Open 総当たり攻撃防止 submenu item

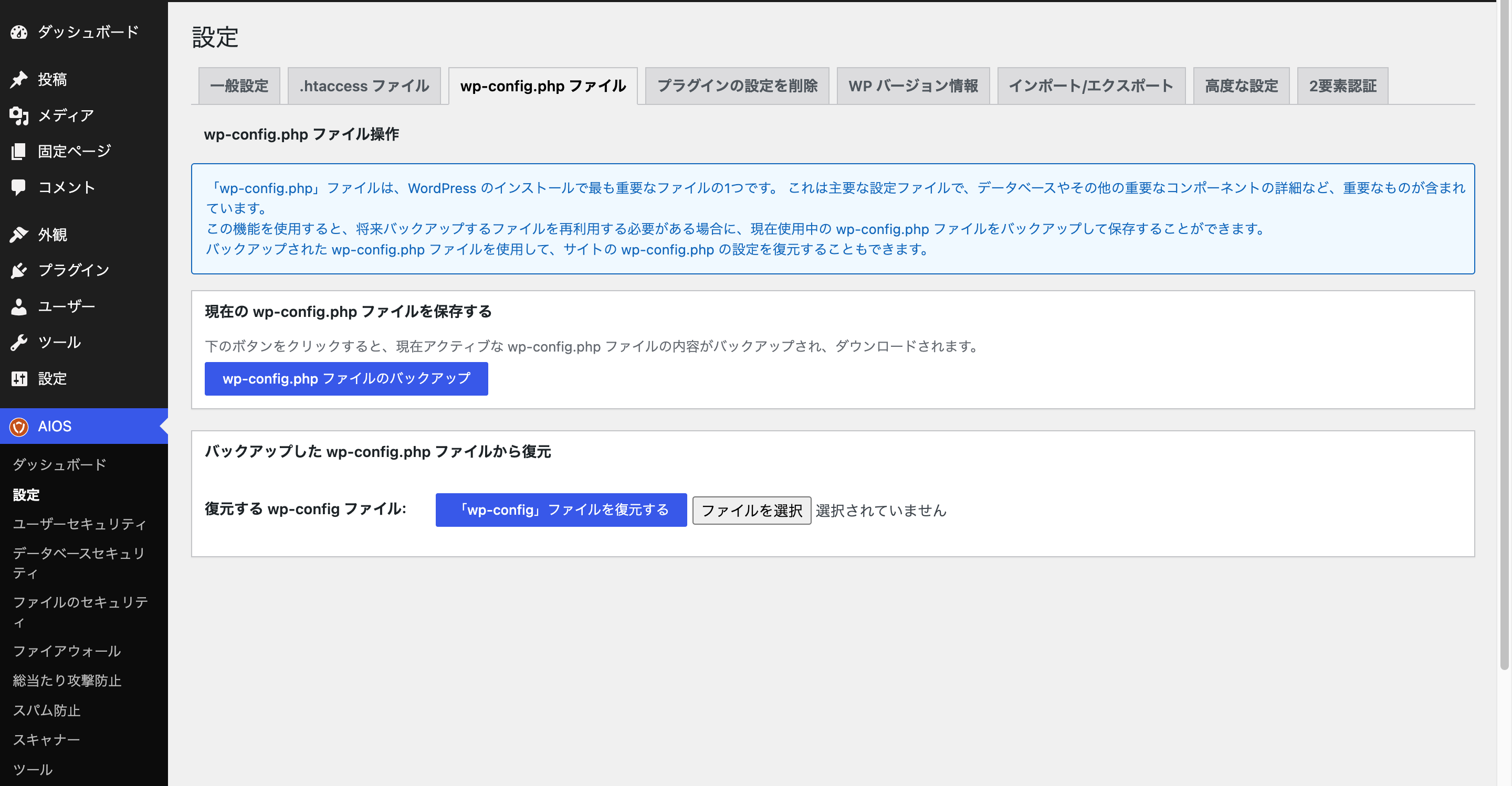coord(67,681)
